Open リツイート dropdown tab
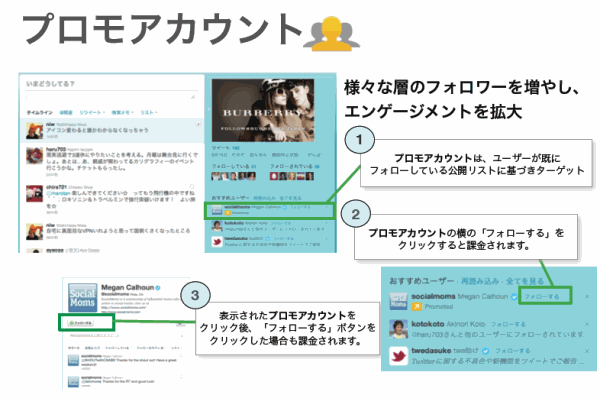The height and width of the screenshot is (398, 600). coord(92,113)
